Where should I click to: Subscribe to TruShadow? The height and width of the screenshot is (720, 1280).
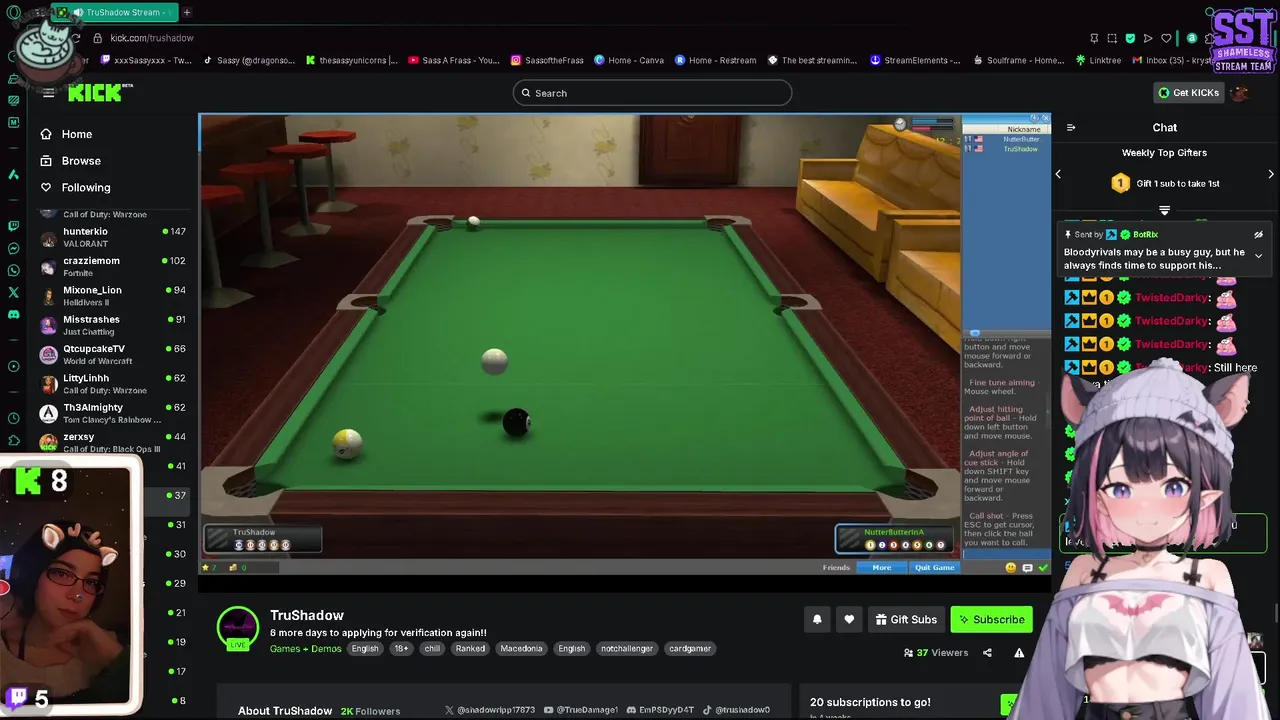pyautogui.click(x=991, y=620)
